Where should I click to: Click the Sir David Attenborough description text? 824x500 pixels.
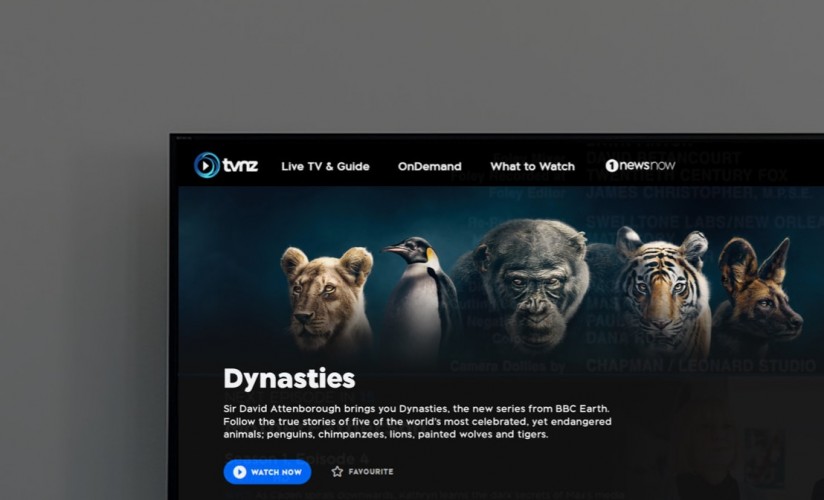[417, 421]
